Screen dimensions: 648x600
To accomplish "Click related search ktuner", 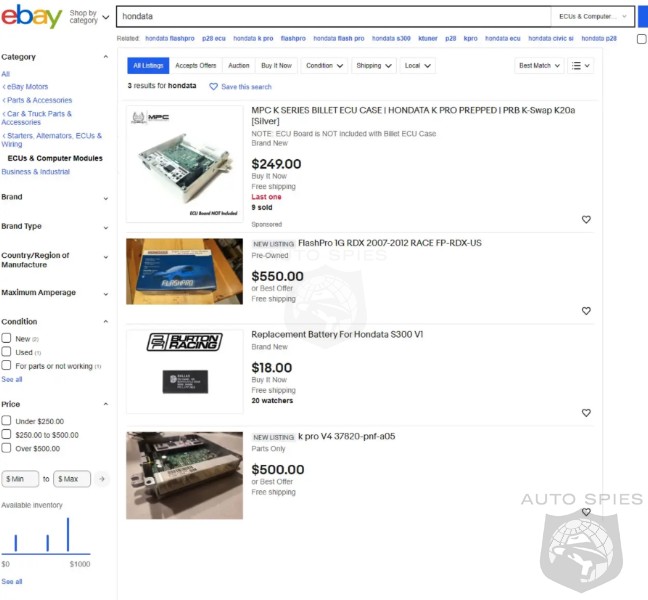I will pyautogui.click(x=428, y=38).
